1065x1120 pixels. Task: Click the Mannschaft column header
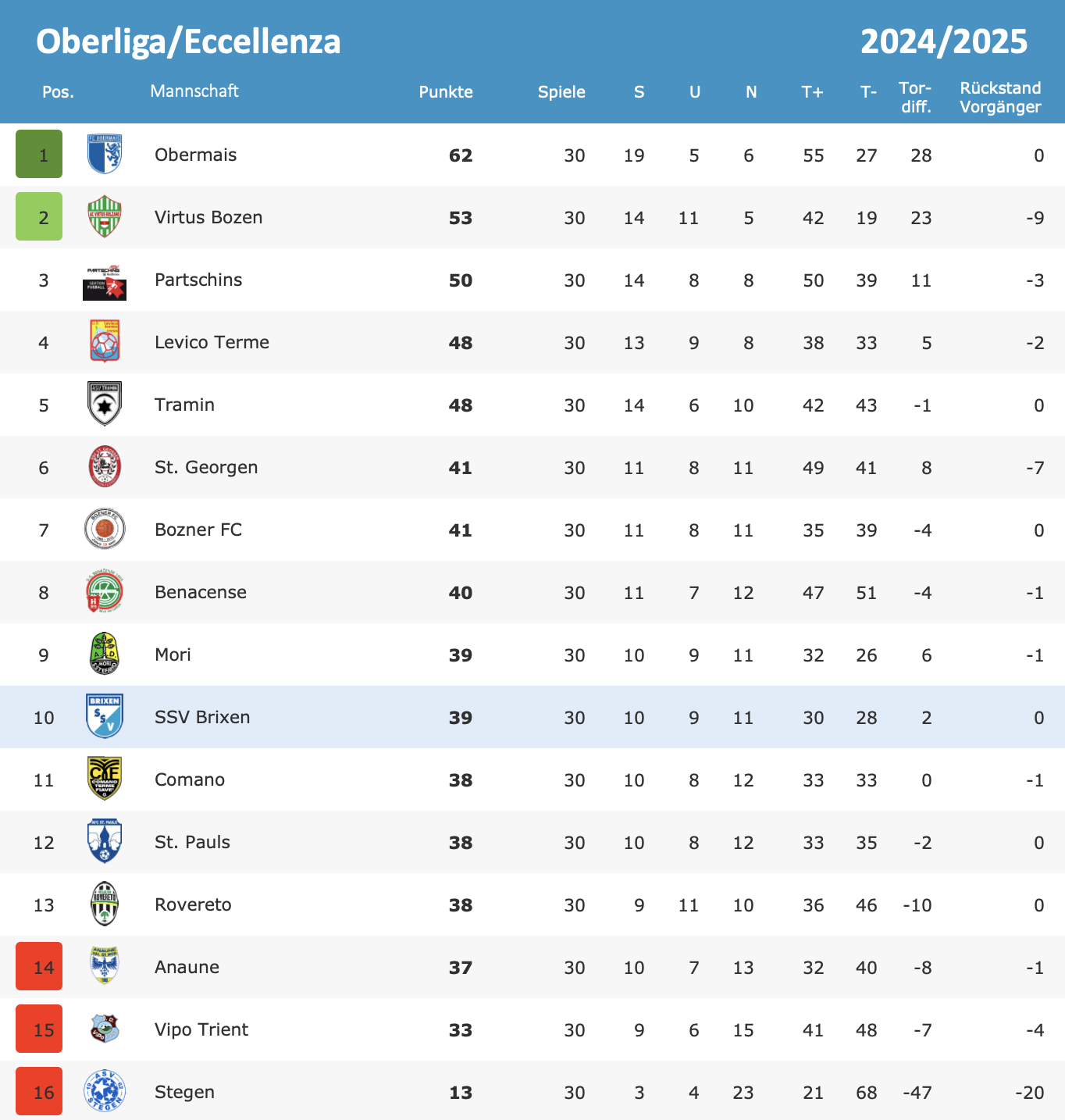tap(194, 91)
